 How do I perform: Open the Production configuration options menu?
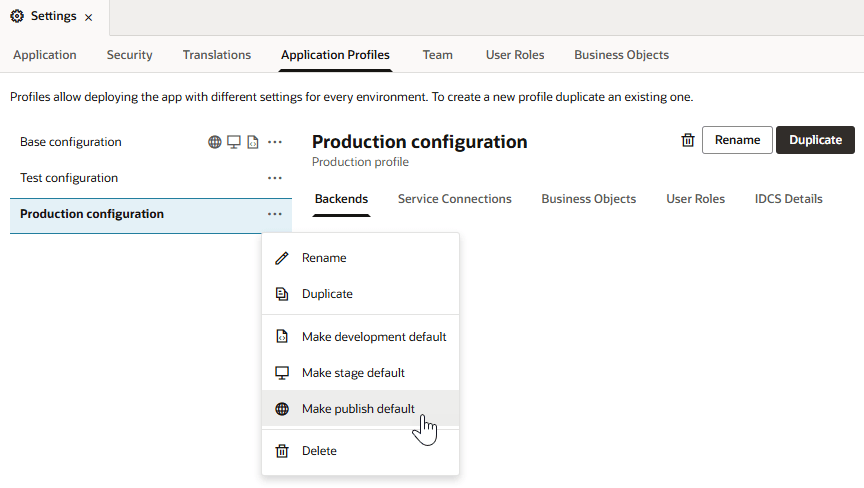coord(275,214)
